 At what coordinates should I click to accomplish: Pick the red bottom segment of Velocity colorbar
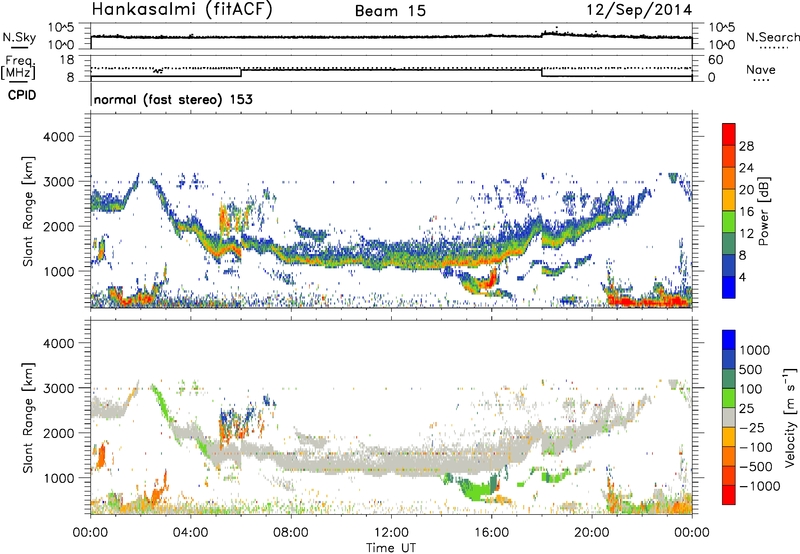pos(729,495)
